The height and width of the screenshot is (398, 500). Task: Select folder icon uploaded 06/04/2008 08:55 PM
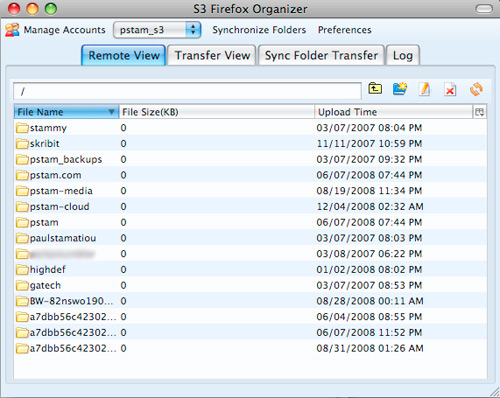coord(22,317)
